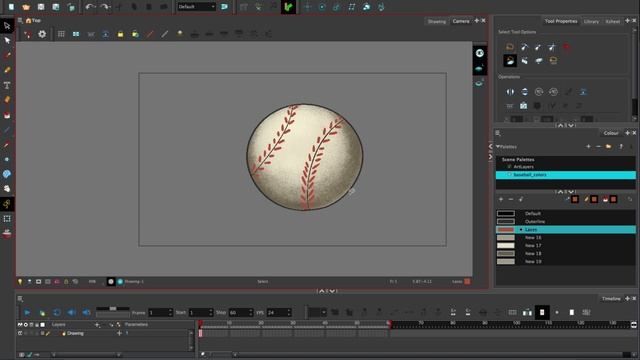Screen dimensions: 640x360
Task: Delete the colour swatch with the minus button
Action: [x=511, y=199]
